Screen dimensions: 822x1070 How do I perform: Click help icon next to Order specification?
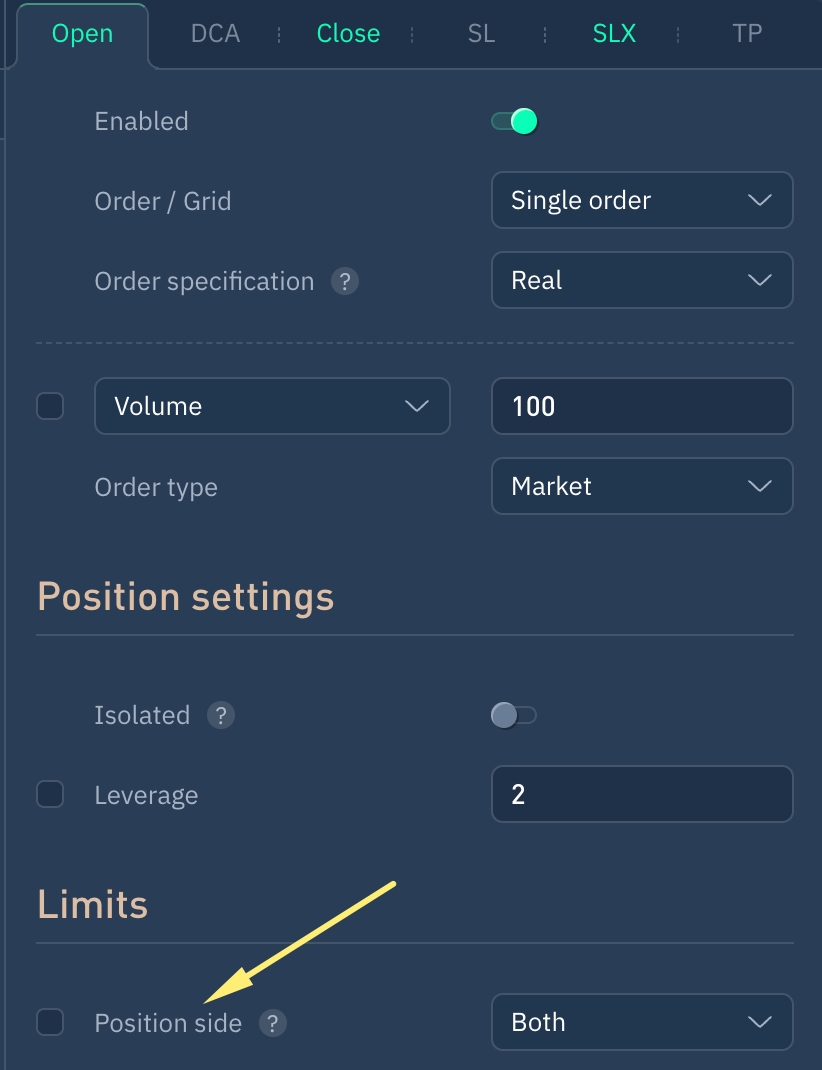[344, 282]
